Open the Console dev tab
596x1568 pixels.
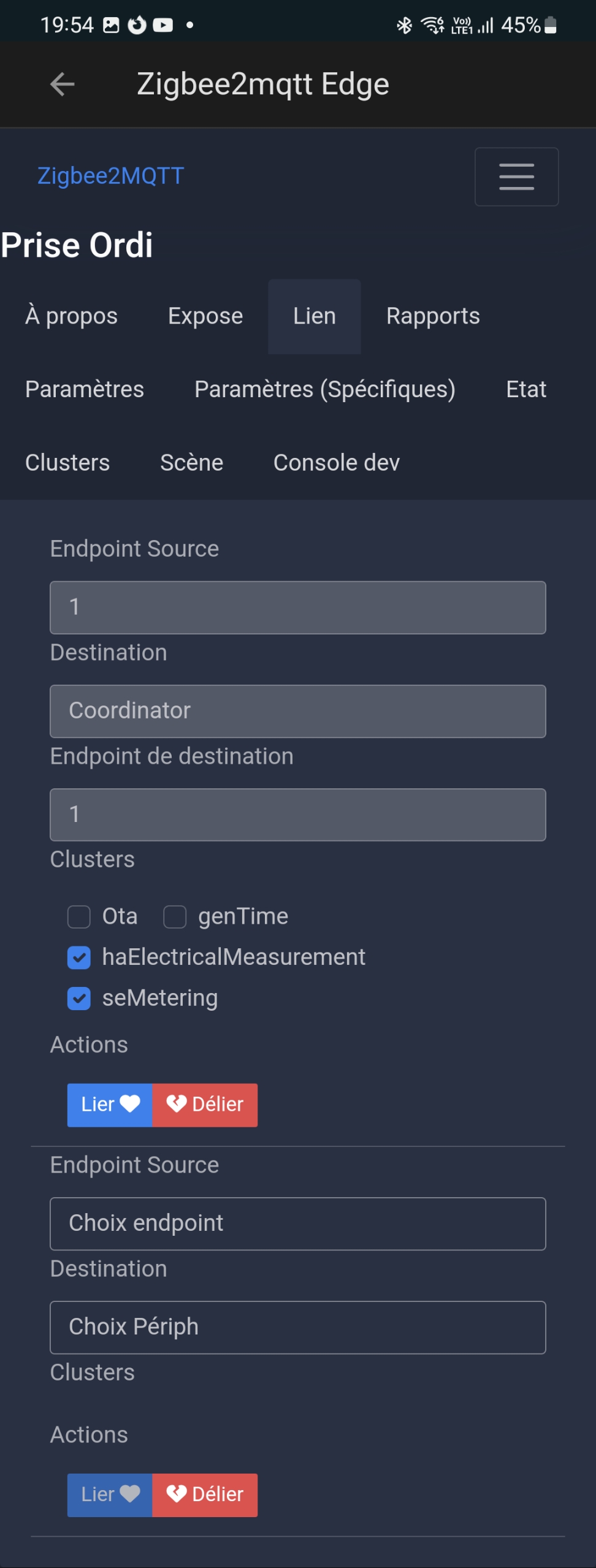(337, 463)
